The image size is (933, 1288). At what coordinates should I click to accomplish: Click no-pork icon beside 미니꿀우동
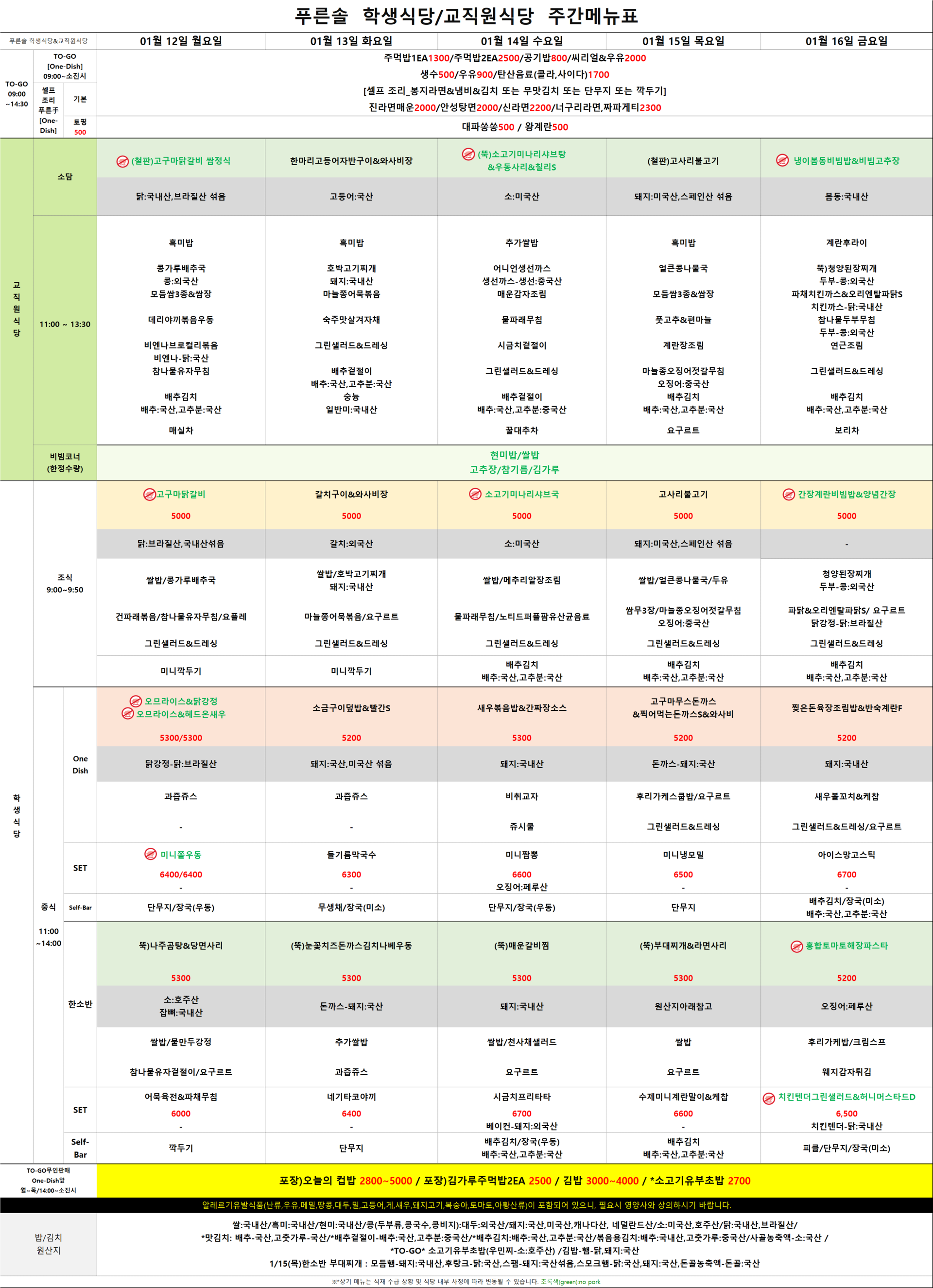point(151,854)
